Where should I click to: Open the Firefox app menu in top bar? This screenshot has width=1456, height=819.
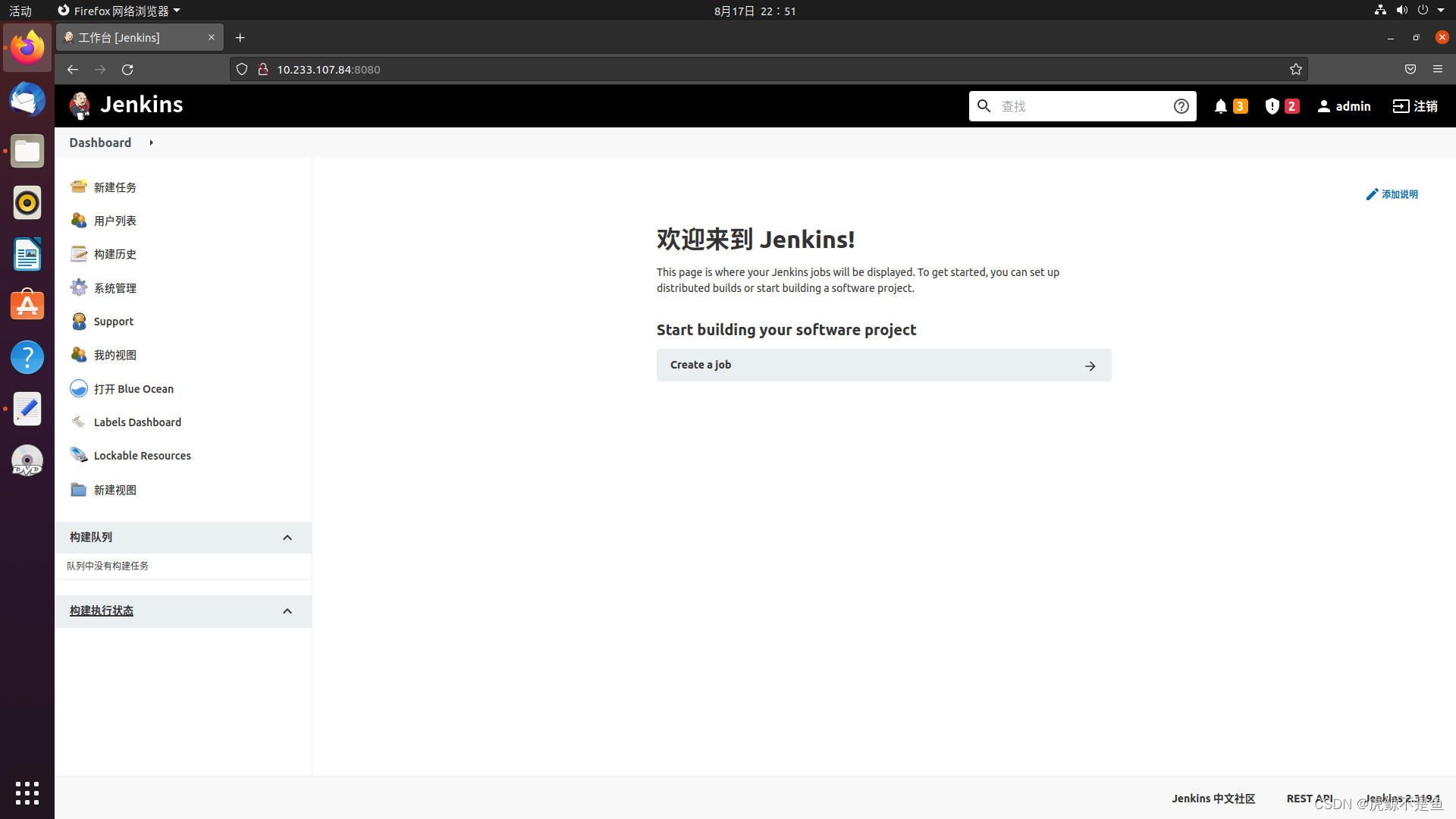(119, 11)
